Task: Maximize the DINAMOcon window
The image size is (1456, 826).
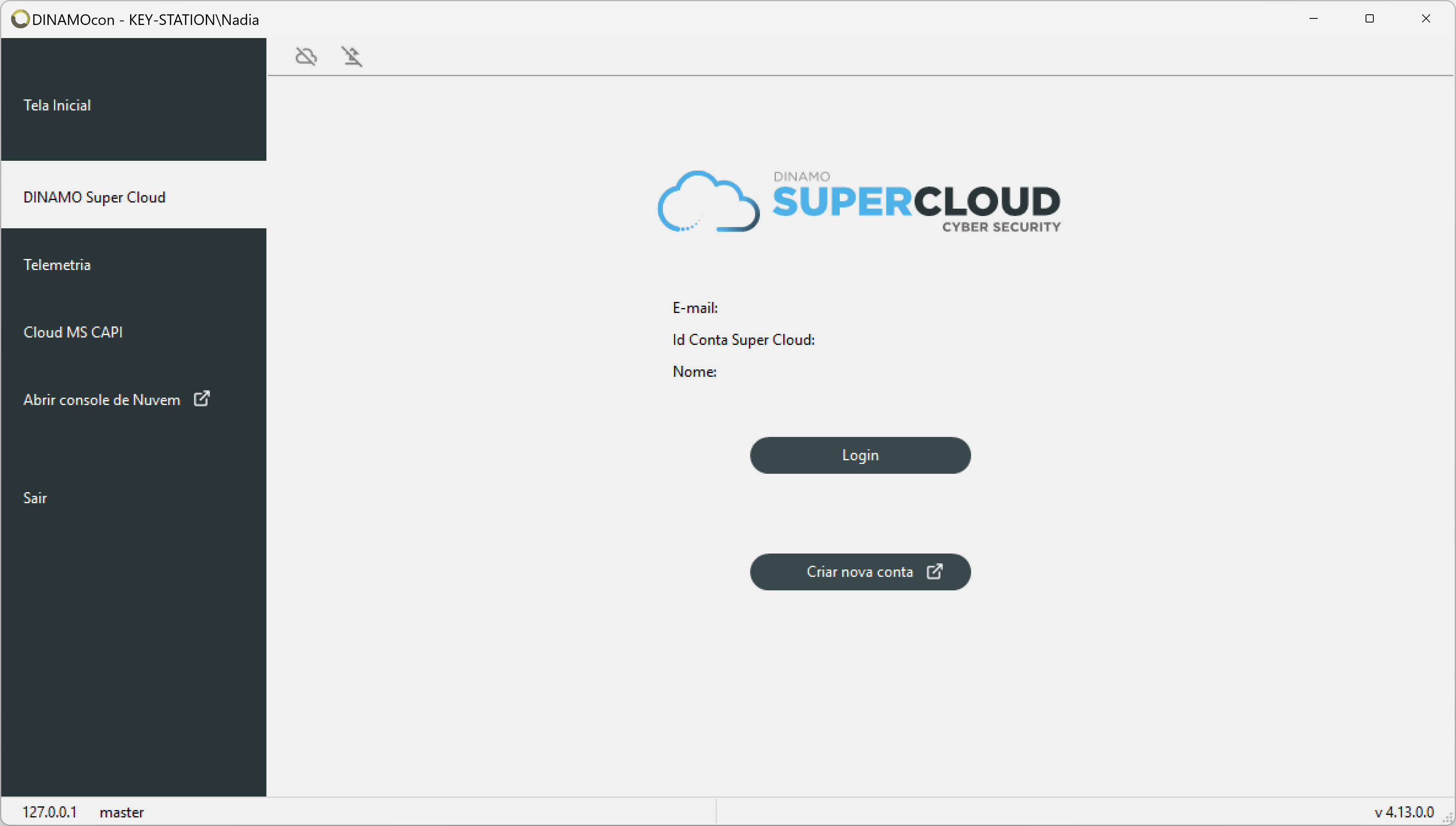Action: [x=1369, y=19]
